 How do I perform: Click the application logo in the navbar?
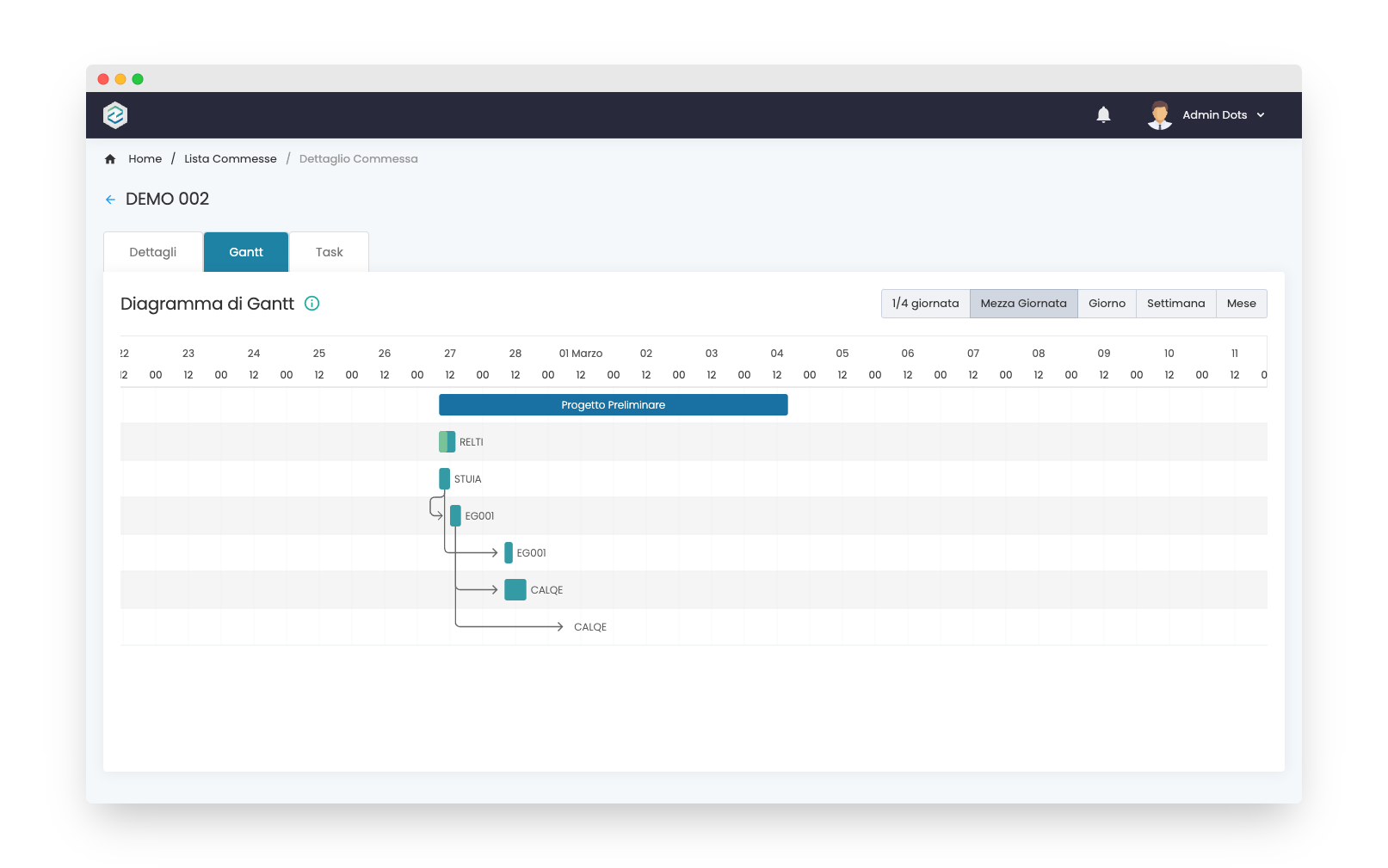(x=114, y=114)
